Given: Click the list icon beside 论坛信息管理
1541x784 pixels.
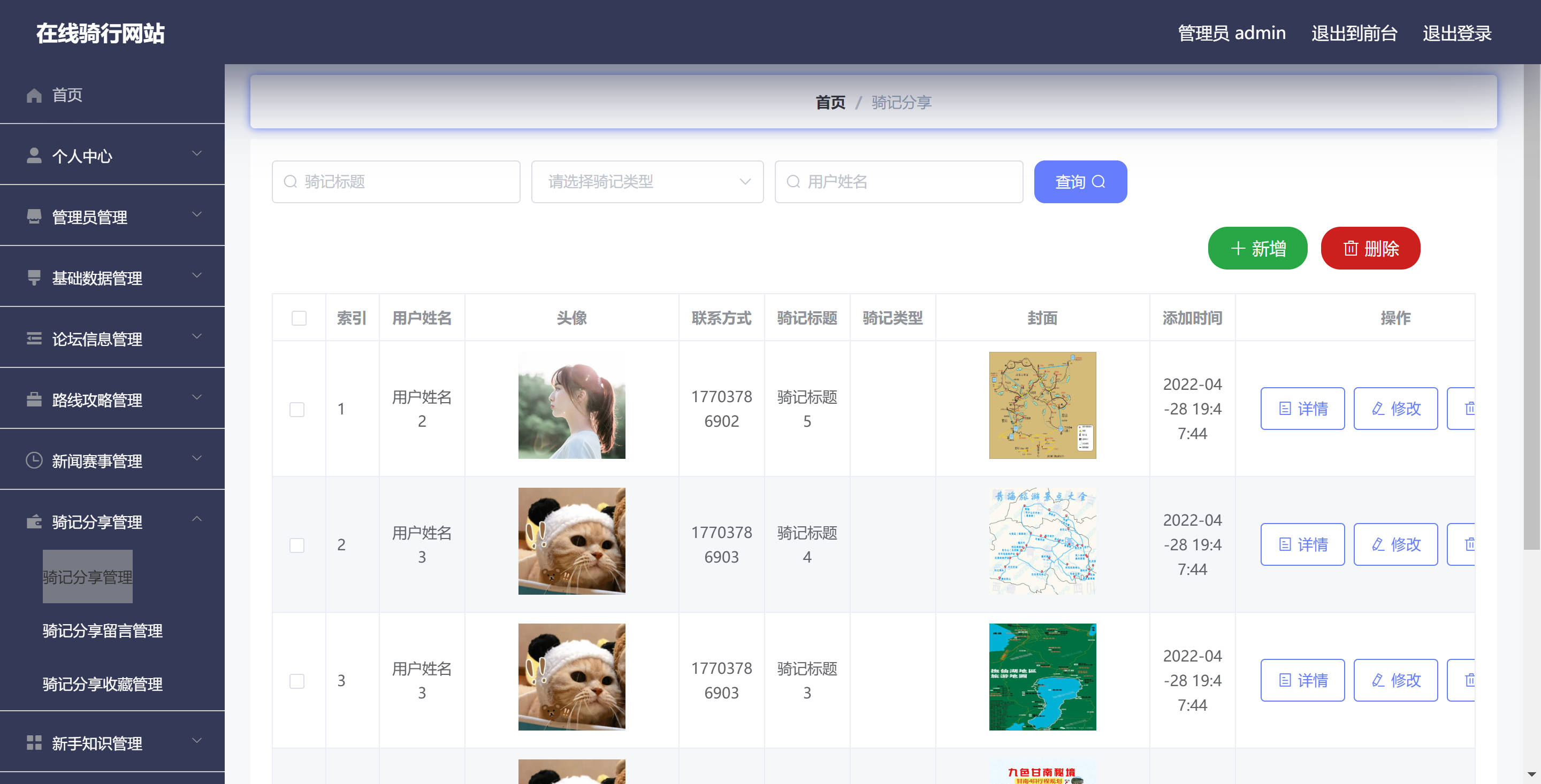Looking at the screenshot, I should tap(34, 339).
